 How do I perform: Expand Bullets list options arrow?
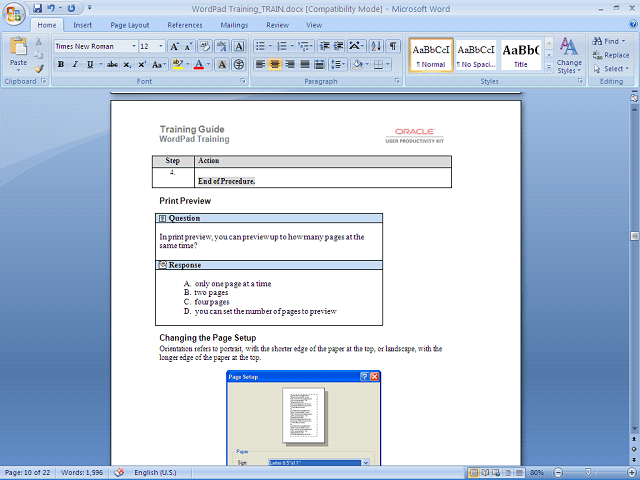270,46
